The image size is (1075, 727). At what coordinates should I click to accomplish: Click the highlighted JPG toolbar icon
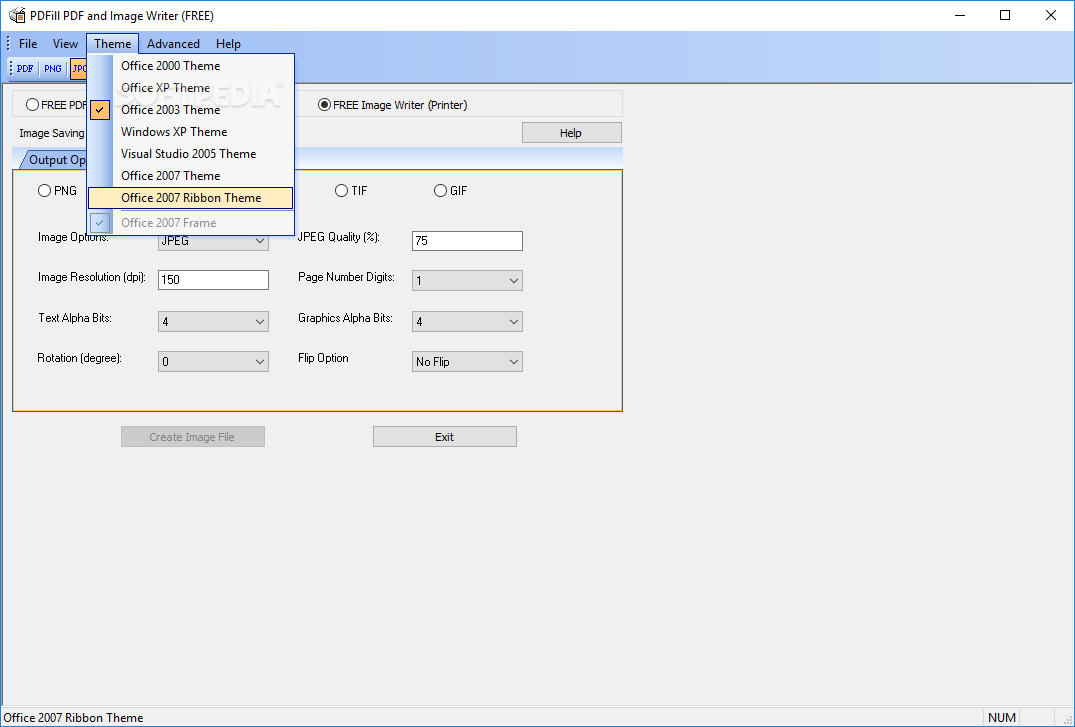[79, 69]
